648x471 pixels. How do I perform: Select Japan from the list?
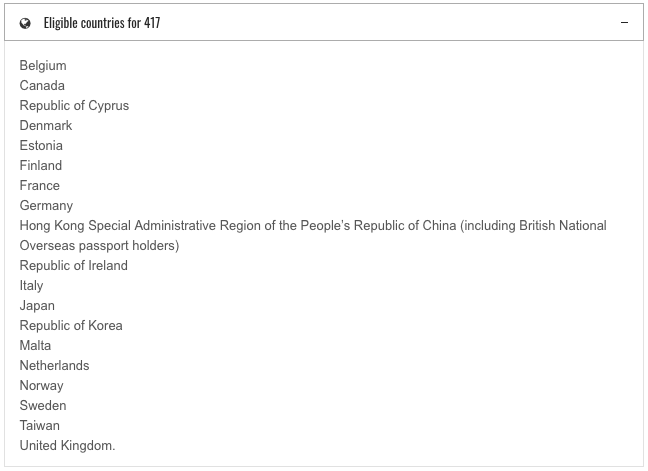pyautogui.click(x=37, y=306)
